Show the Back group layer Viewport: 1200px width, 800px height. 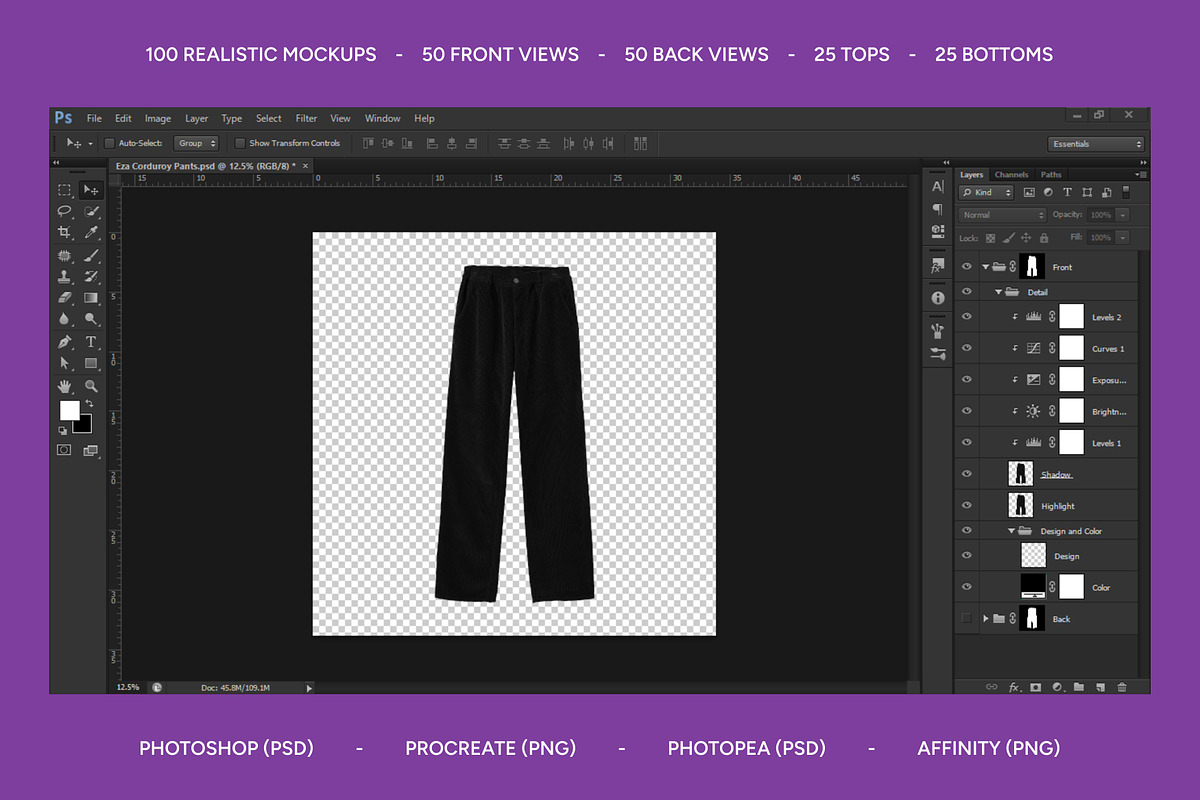(x=966, y=619)
